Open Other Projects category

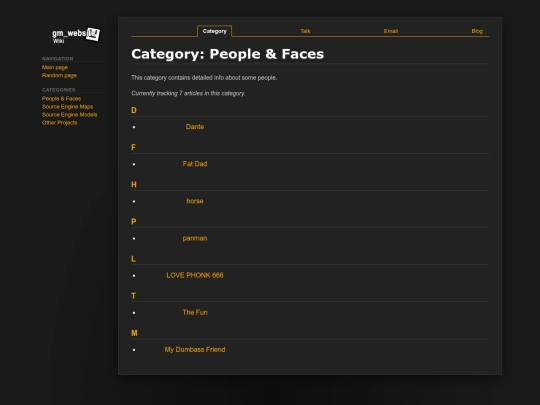(x=59, y=123)
